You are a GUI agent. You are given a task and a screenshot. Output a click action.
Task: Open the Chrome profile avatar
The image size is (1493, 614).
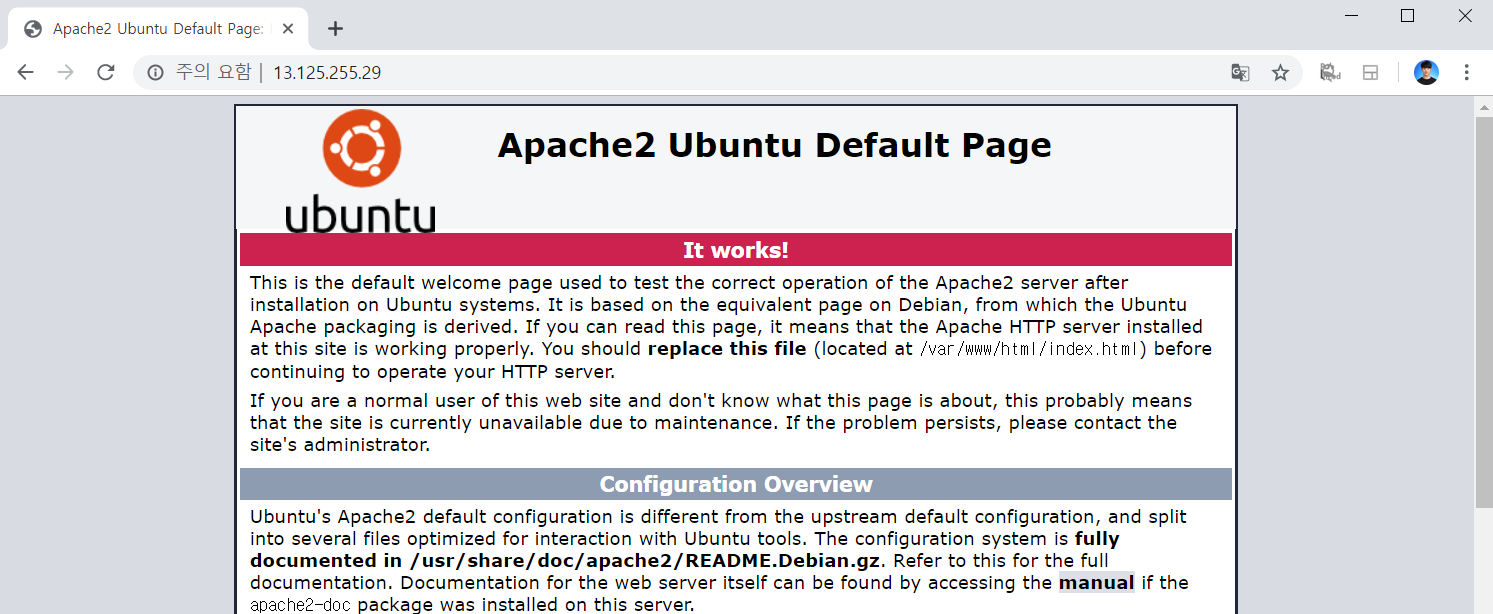(1426, 72)
